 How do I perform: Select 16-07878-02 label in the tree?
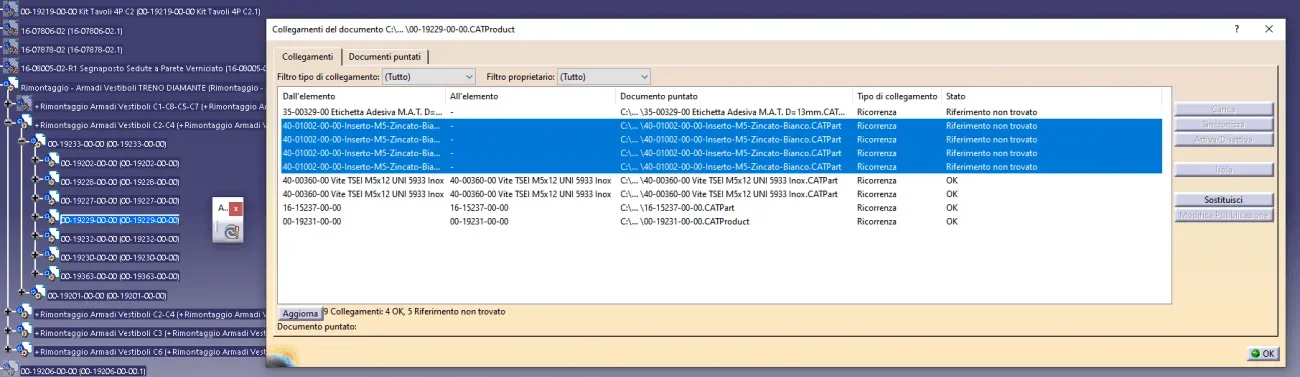tap(72, 49)
